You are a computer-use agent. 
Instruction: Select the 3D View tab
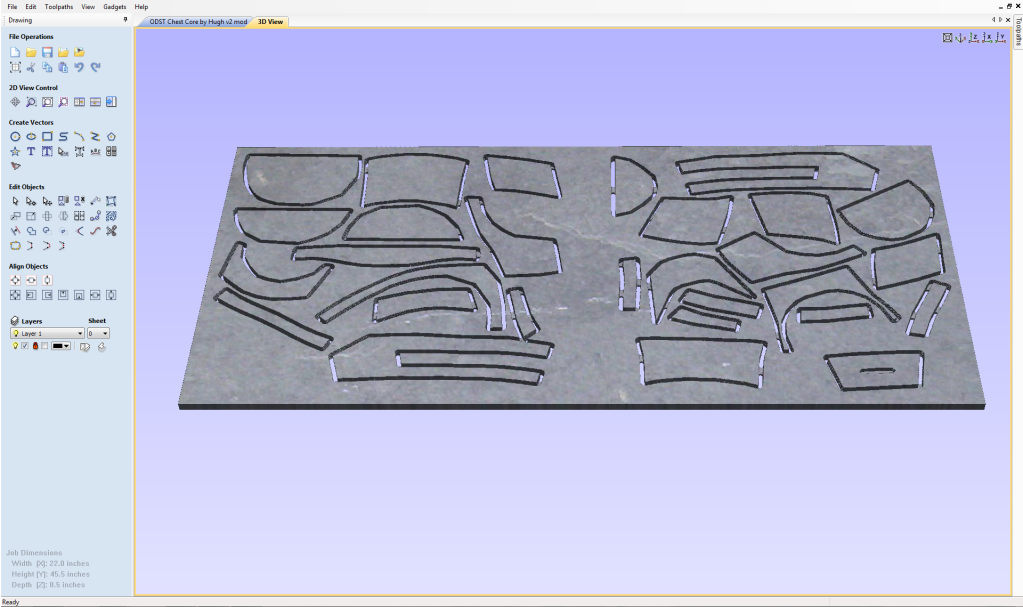pos(270,22)
